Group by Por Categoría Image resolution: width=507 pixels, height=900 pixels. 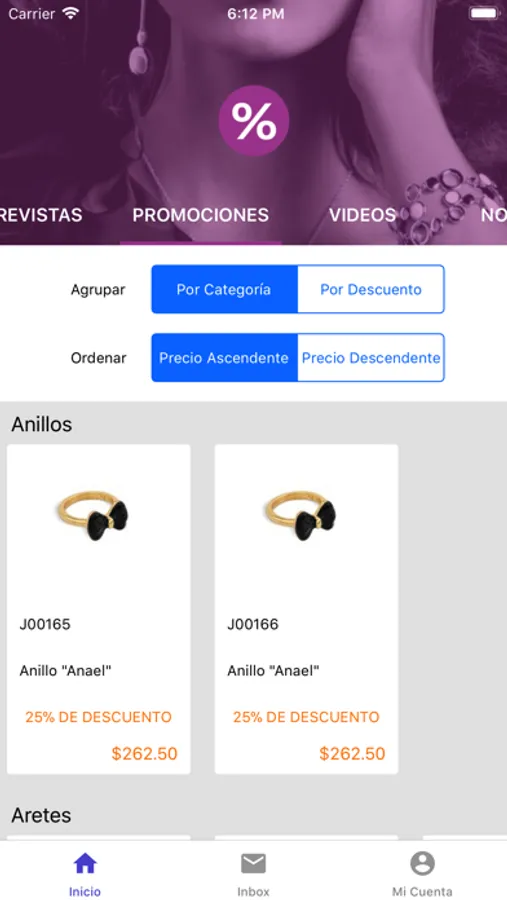click(225, 289)
